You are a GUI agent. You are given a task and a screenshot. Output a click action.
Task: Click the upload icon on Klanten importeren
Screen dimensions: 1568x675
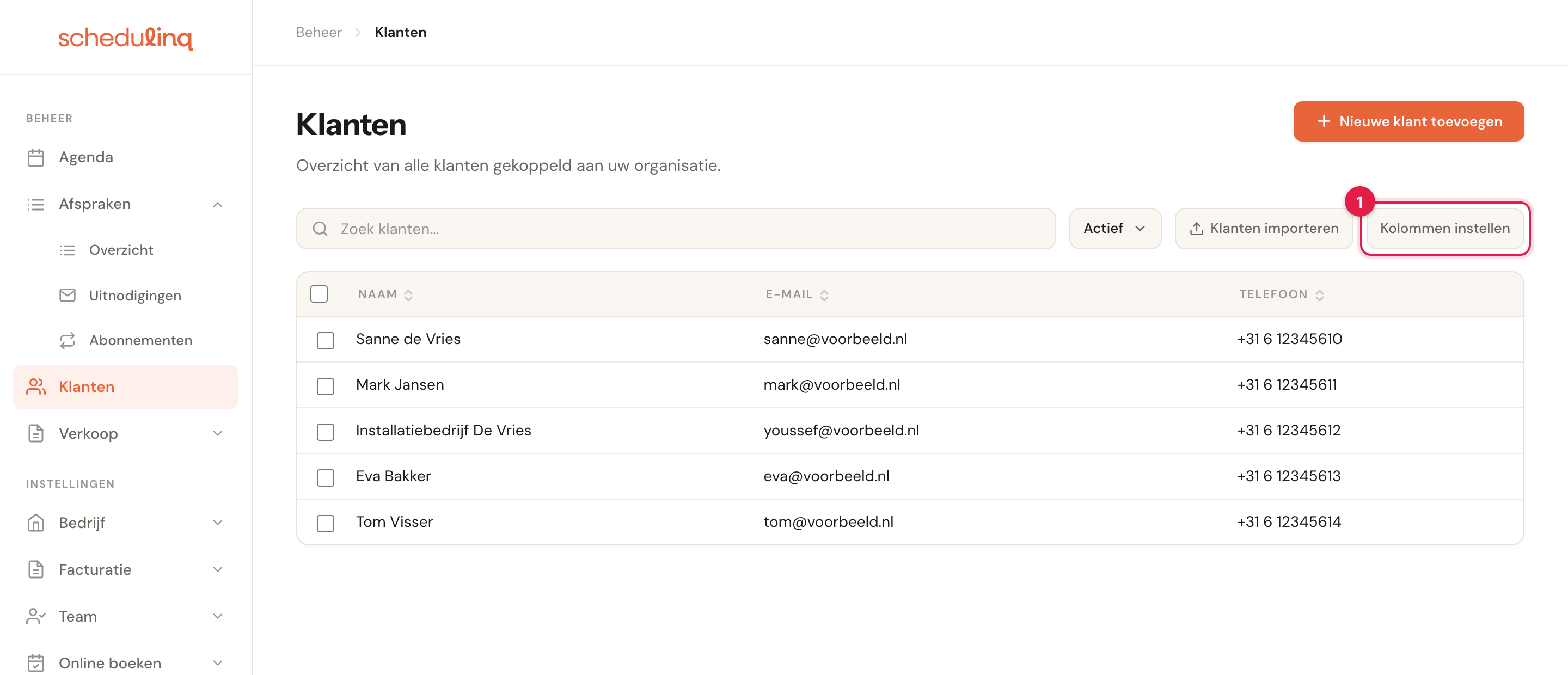pos(1196,229)
